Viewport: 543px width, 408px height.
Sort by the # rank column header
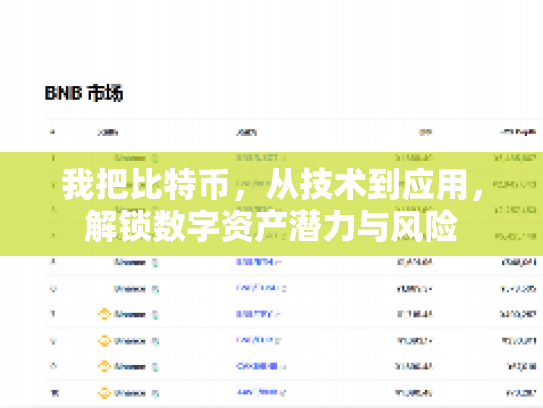53,132
